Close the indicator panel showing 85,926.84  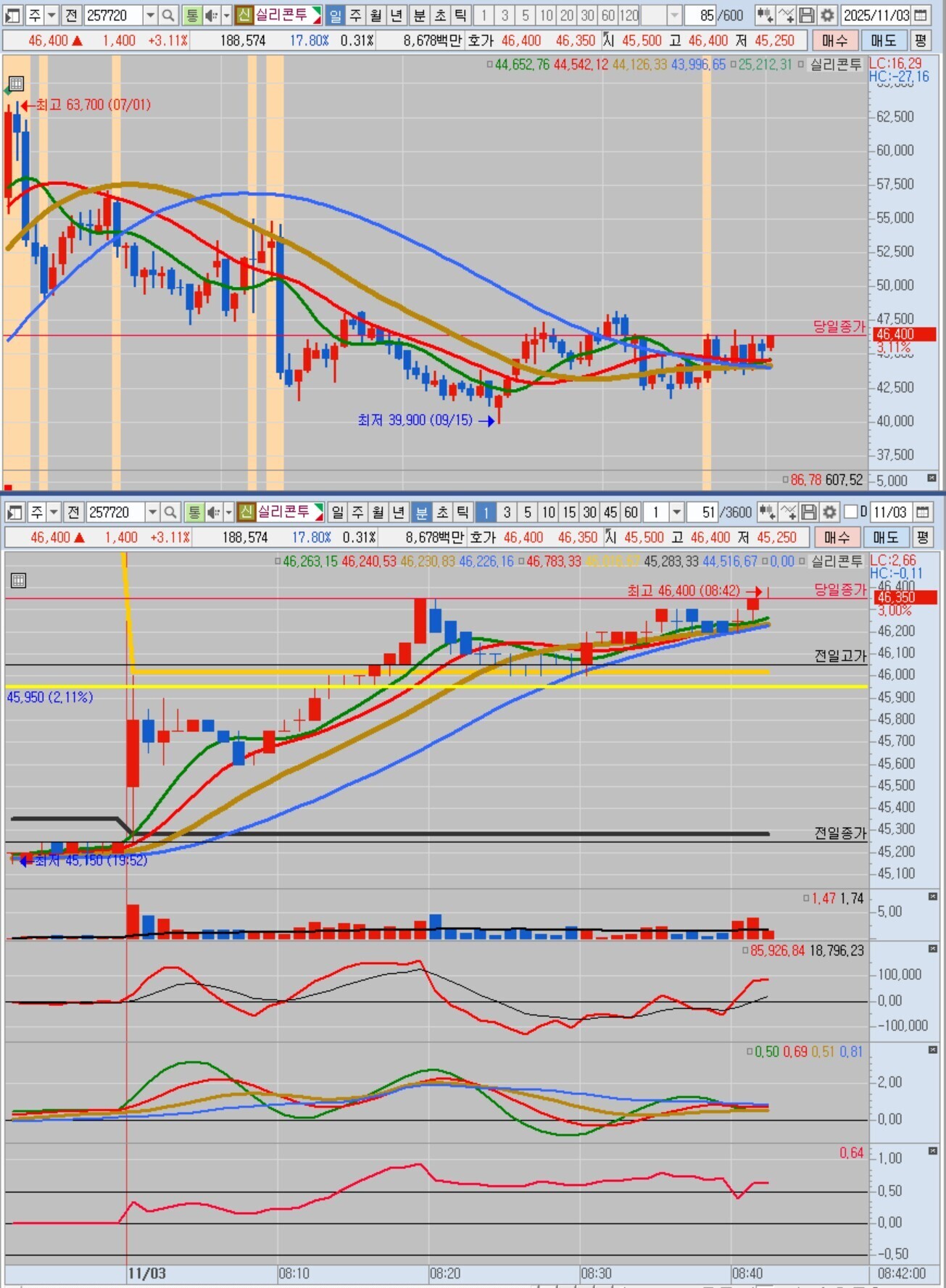932,949
